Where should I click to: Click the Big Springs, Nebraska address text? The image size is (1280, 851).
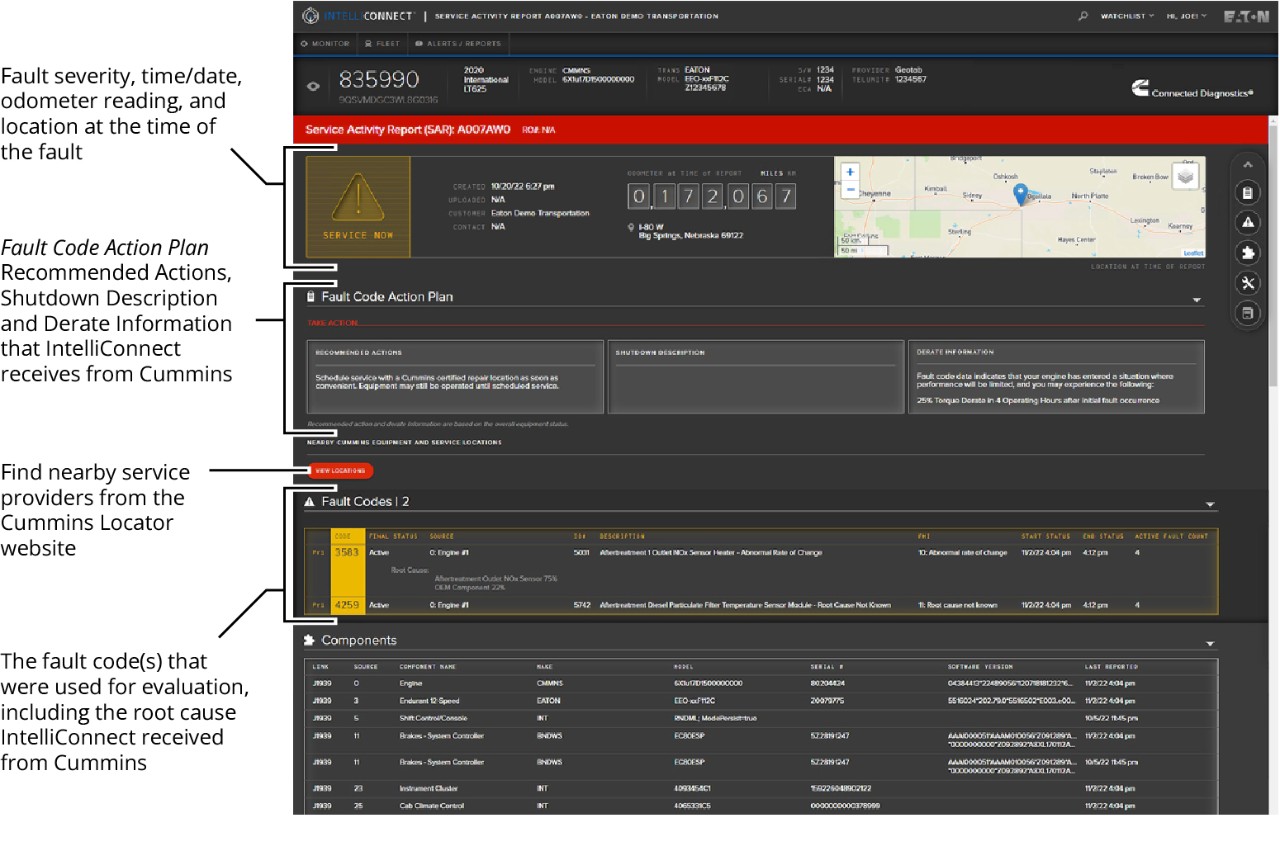tap(691, 236)
